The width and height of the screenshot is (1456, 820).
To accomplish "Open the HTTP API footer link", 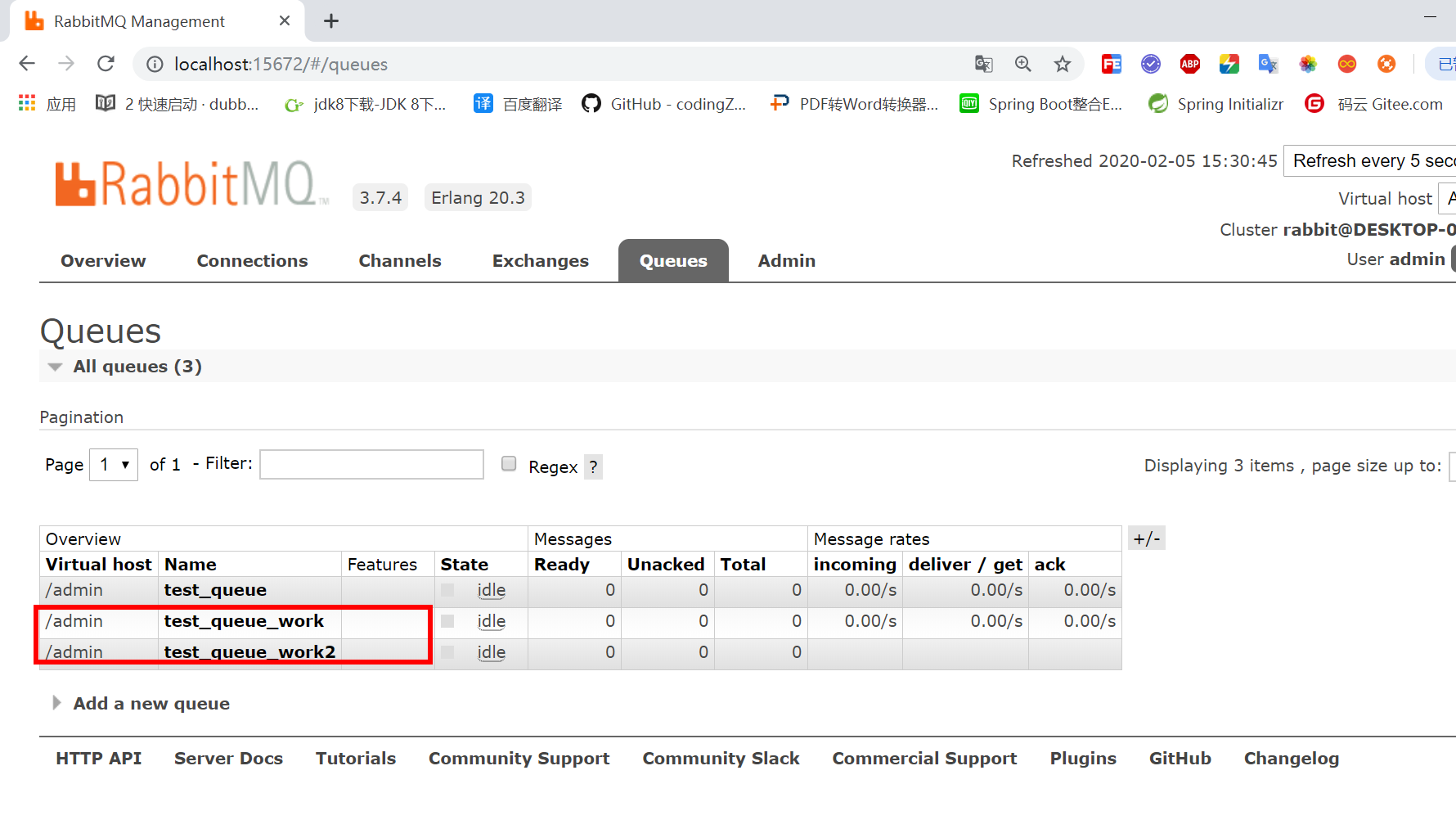I will pyautogui.click(x=99, y=759).
